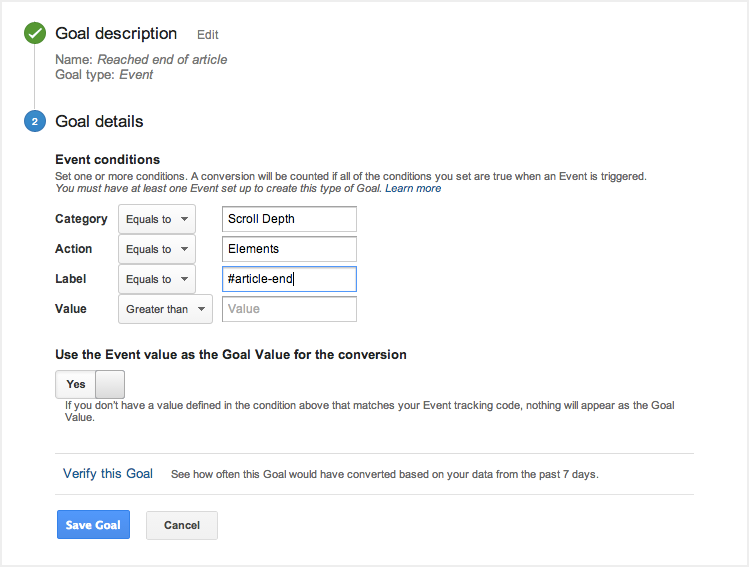Expand the Label 'Equals to' dropdown
This screenshot has height=567, width=749.
pos(156,279)
